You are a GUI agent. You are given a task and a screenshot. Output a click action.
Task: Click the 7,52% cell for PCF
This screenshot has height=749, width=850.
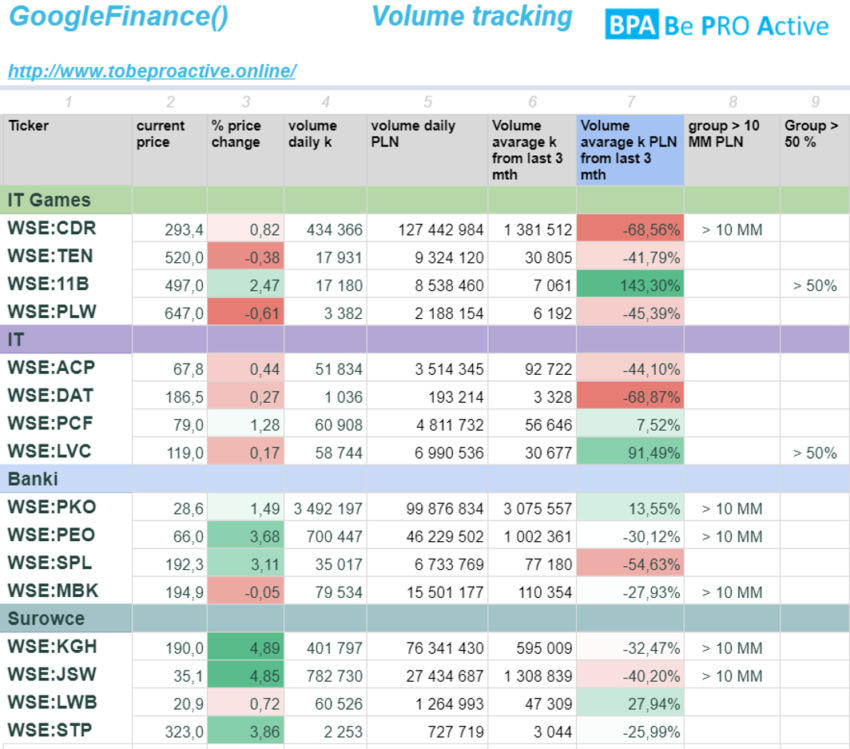click(630, 424)
